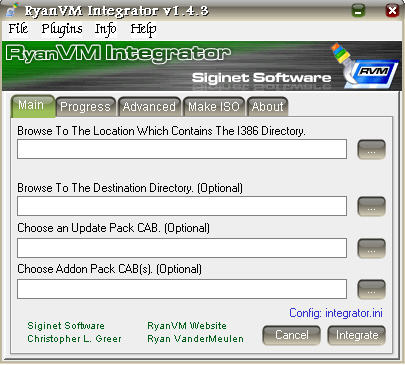Image resolution: width=405 pixels, height=365 pixels.
Task: Click the Christopher L. Greer link
Action: tap(74, 339)
